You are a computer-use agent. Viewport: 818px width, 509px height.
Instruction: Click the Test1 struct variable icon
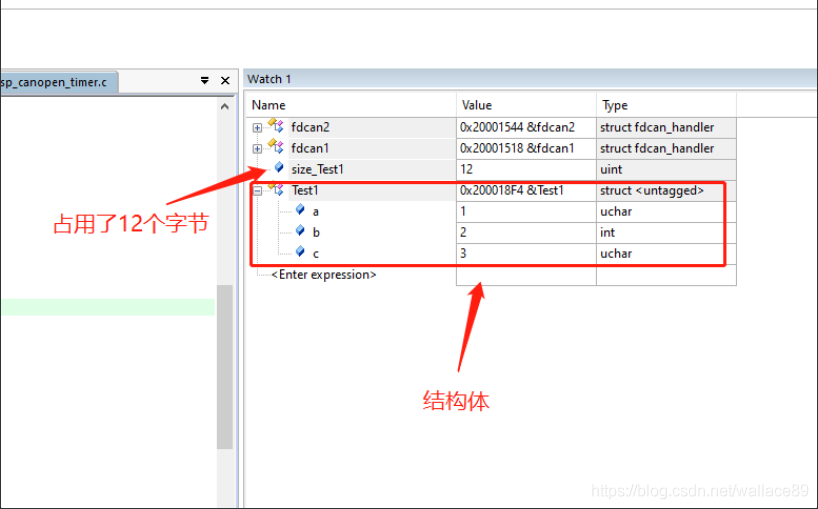[276, 189]
